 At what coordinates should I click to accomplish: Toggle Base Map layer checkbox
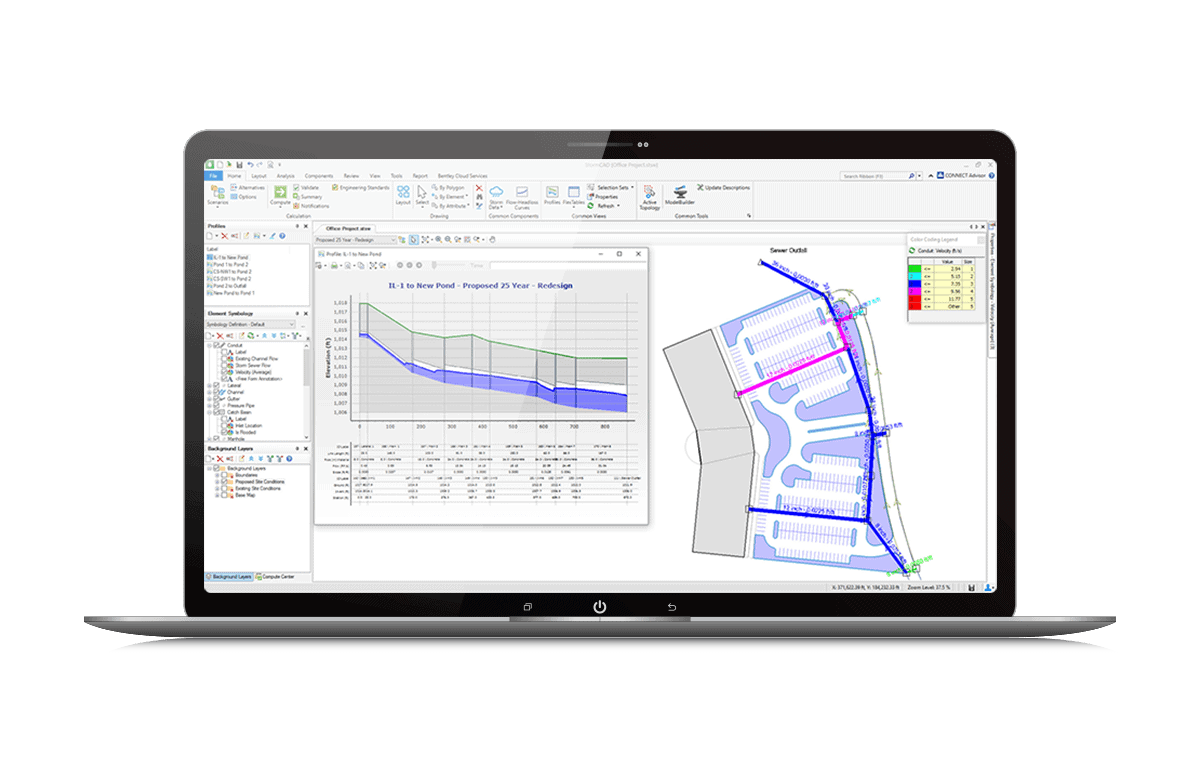coord(224,495)
